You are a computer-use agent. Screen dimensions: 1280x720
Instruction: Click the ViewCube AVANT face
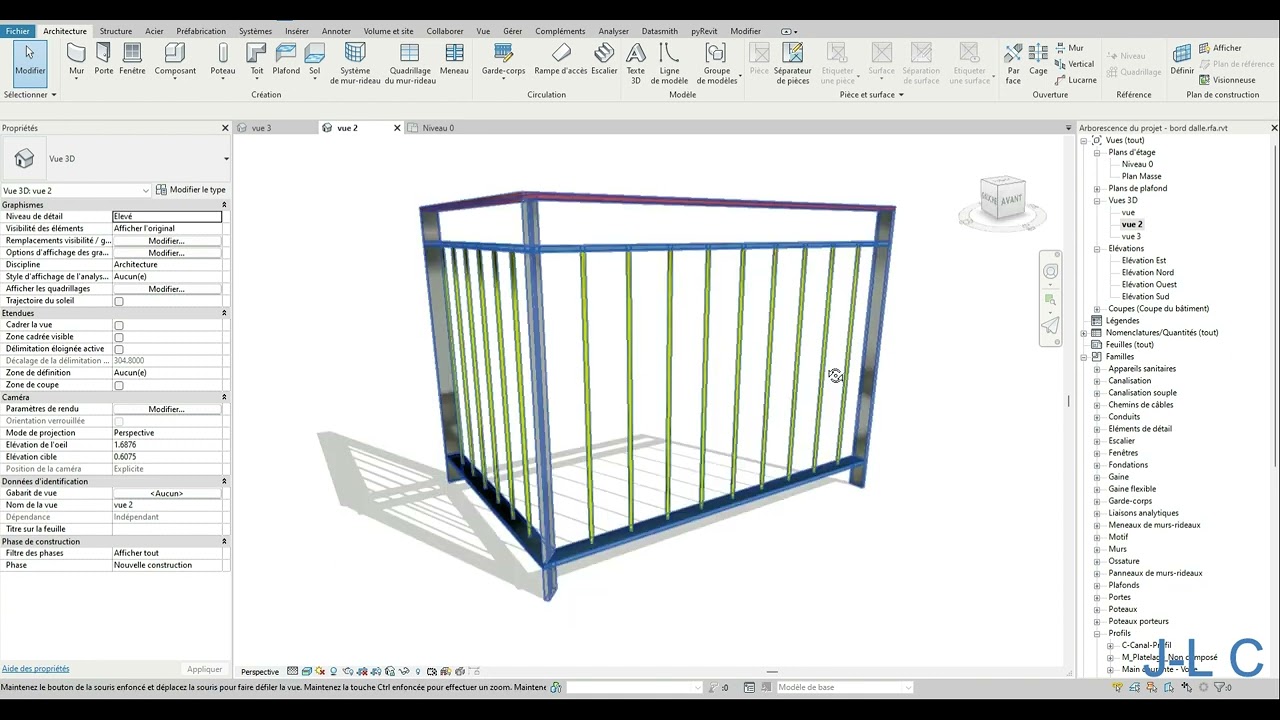1010,199
